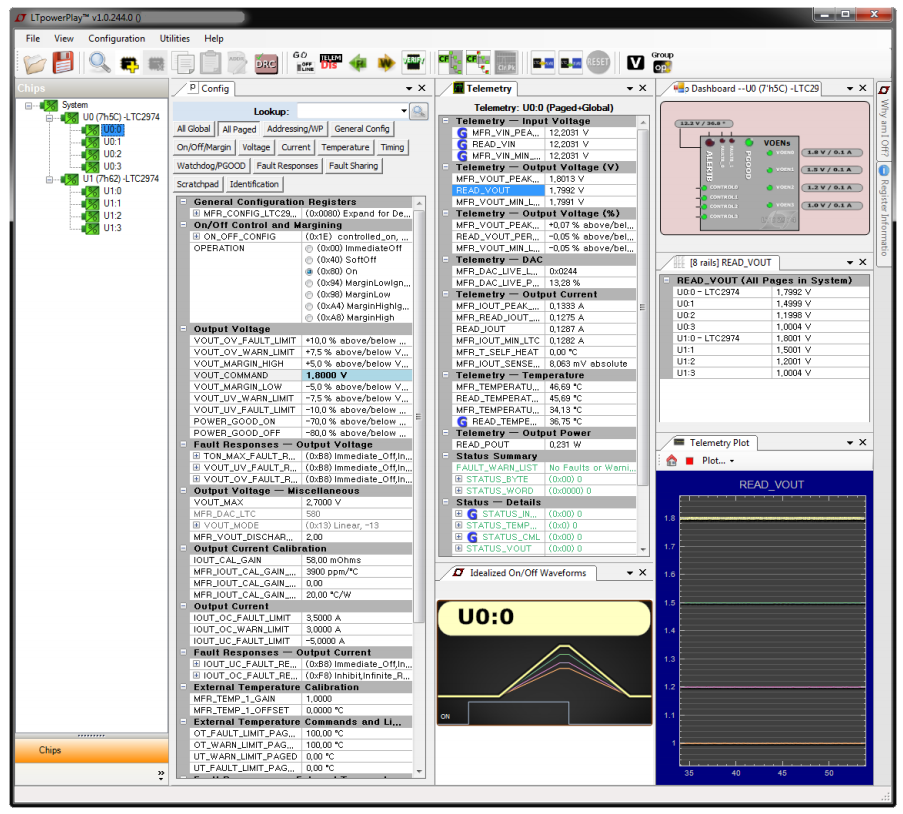Click the open folder toolbar icon
This screenshot has height=814, width=903.
pyautogui.click(x=35, y=63)
